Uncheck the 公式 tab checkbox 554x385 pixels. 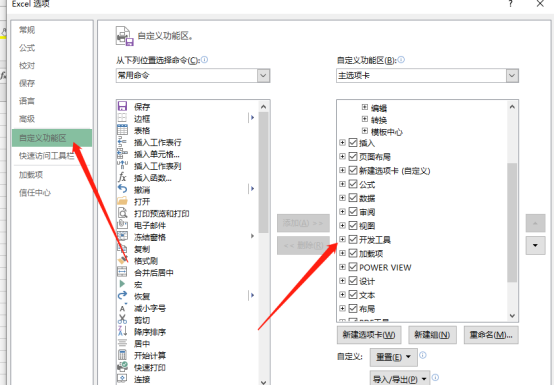(353, 184)
